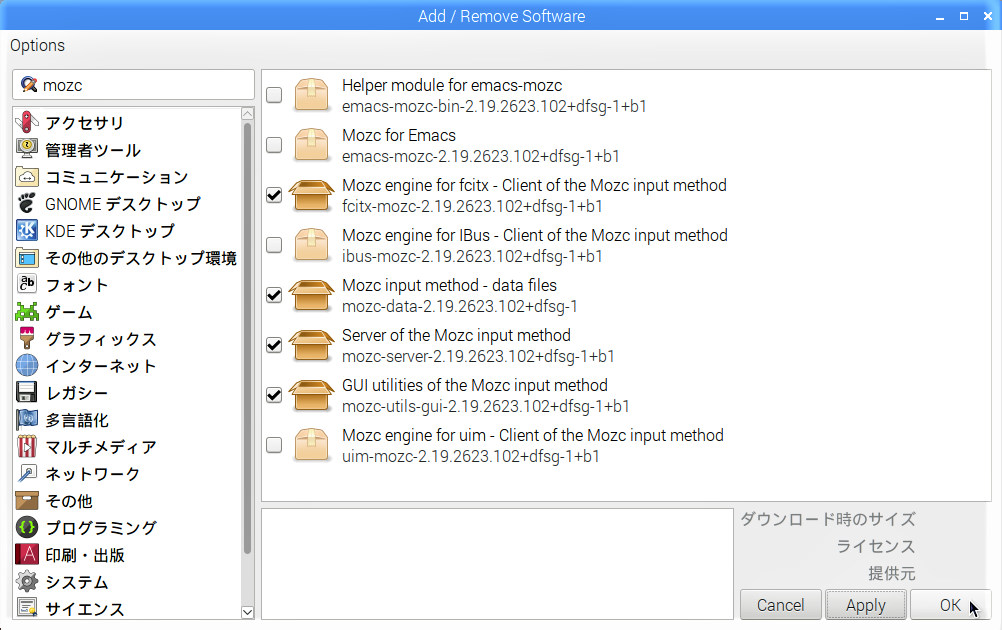Select 'Server of the Mozc input method'
Screen dimensions: 1002x630
pyautogui.click(x=456, y=335)
